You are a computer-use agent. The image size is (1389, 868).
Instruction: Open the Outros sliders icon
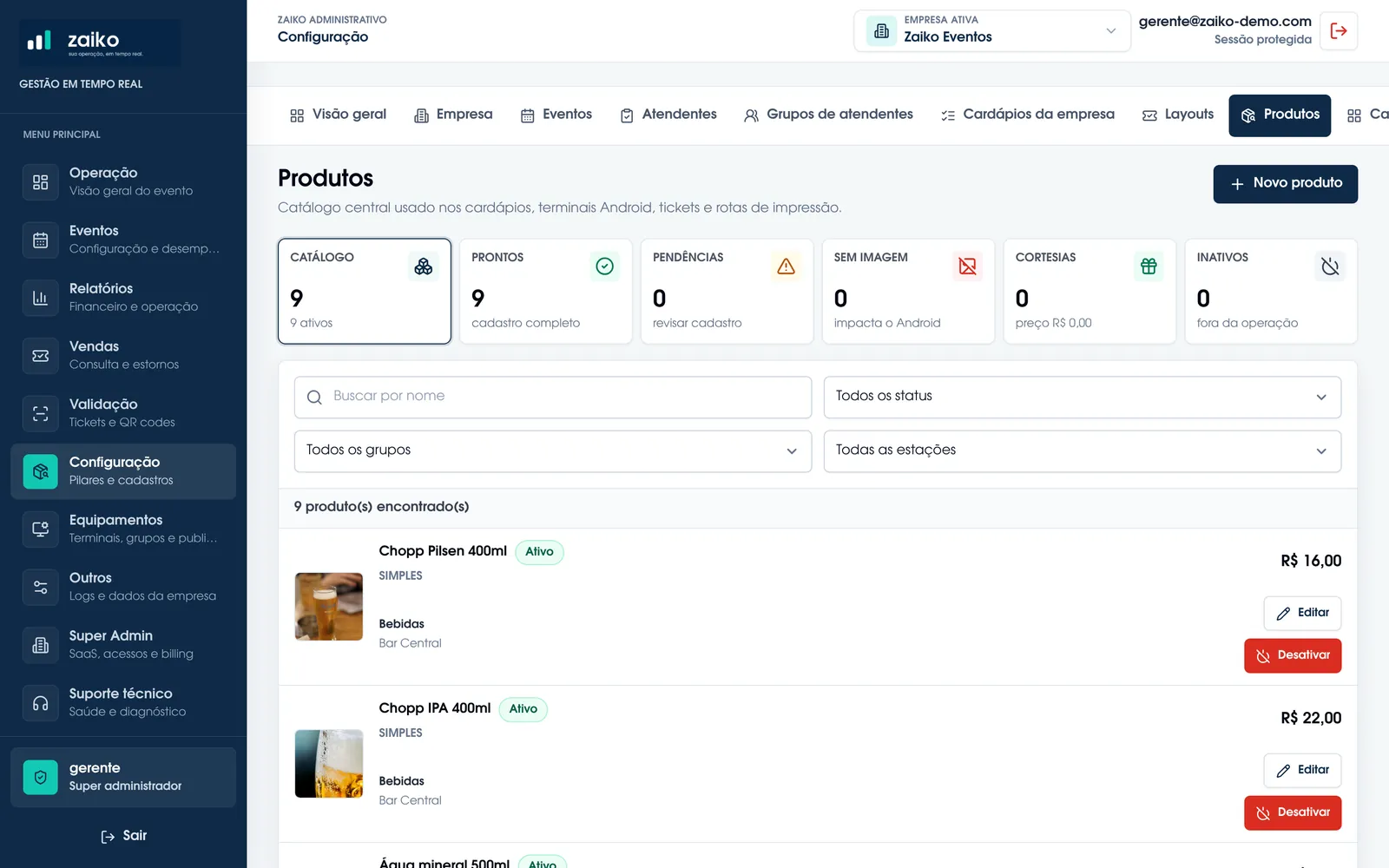click(41, 588)
